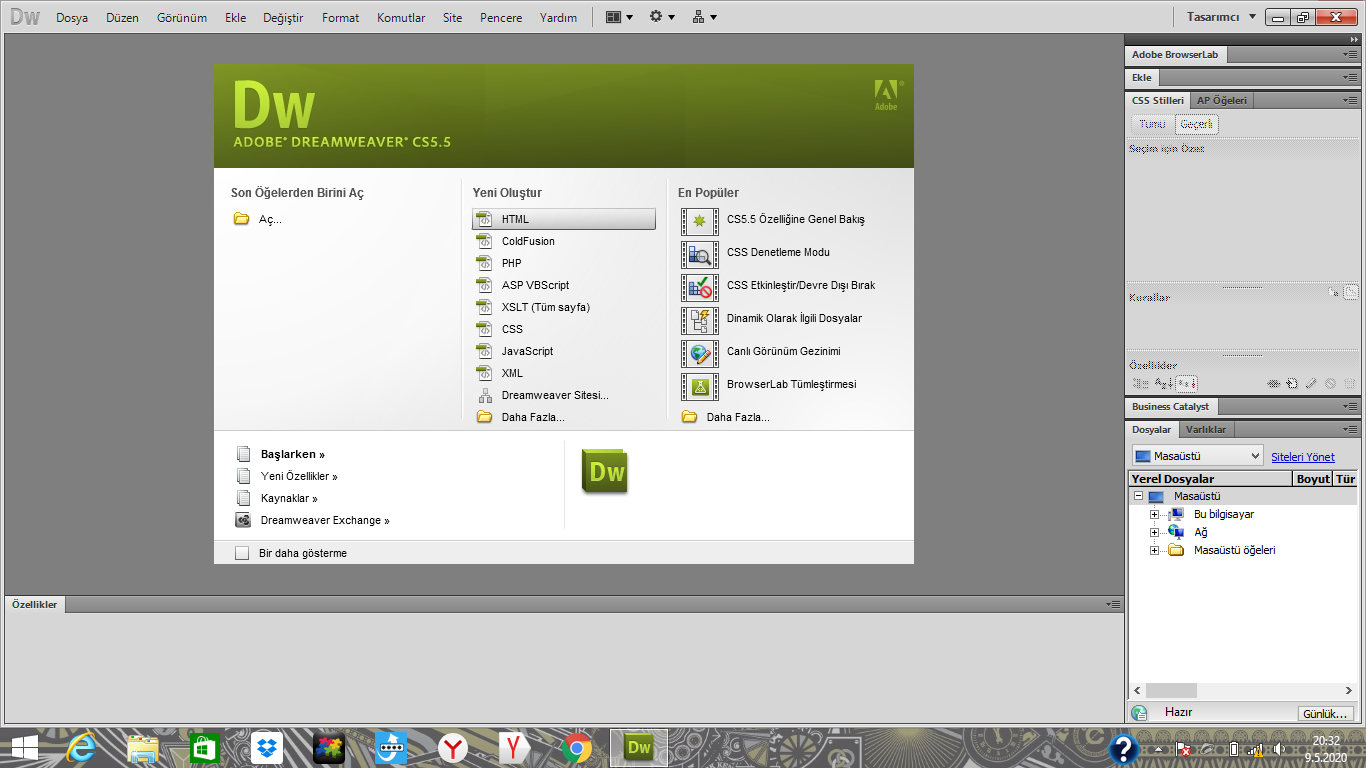The image size is (1366, 768).
Task: Open Google Chrome from the taskbar
Action: tap(577, 748)
